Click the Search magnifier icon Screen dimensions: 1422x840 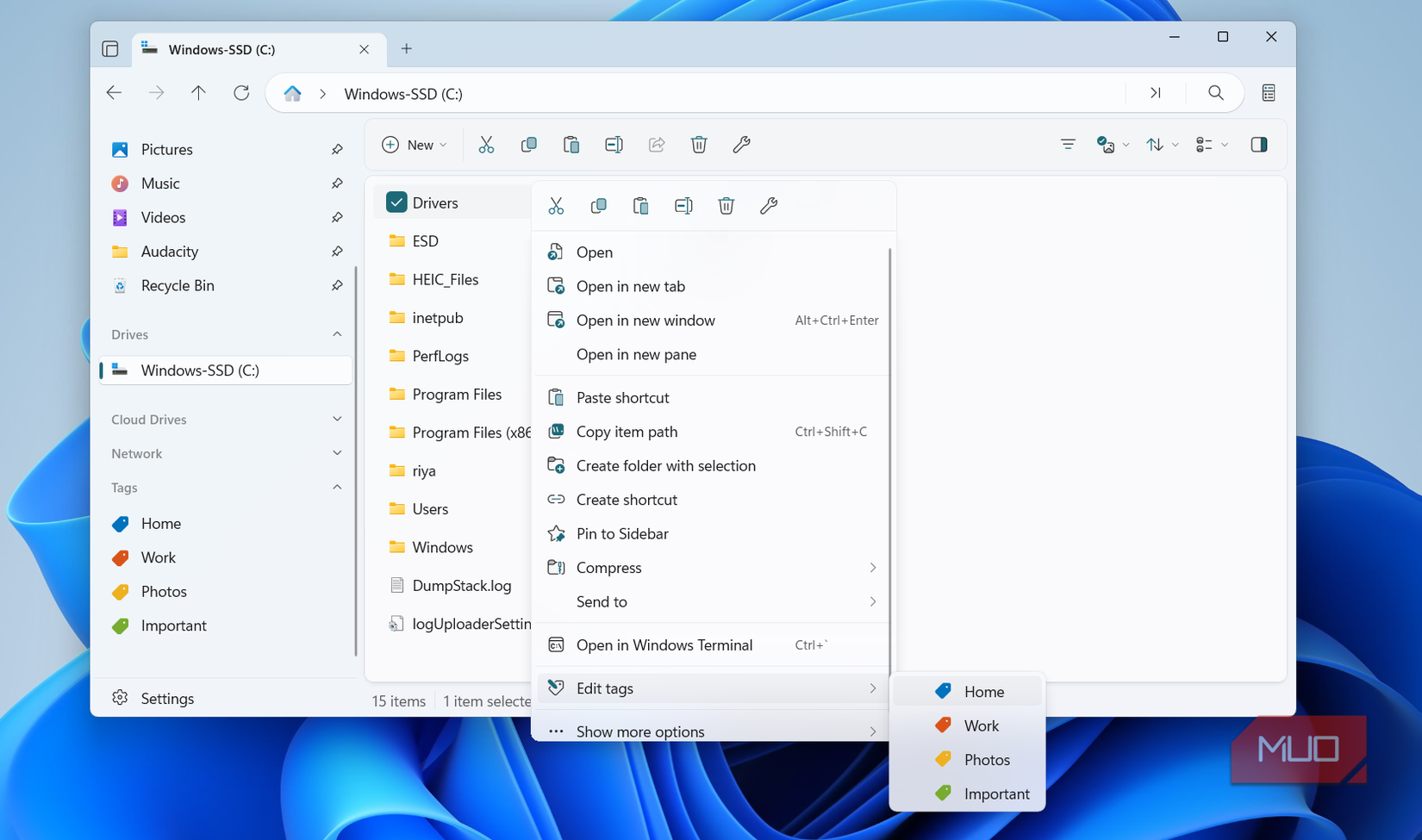(1215, 93)
